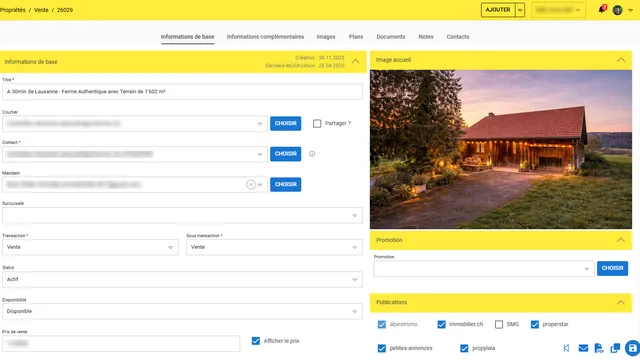
Task: Open the Plans tab
Action: pyautogui.click(x=356, y=37)
